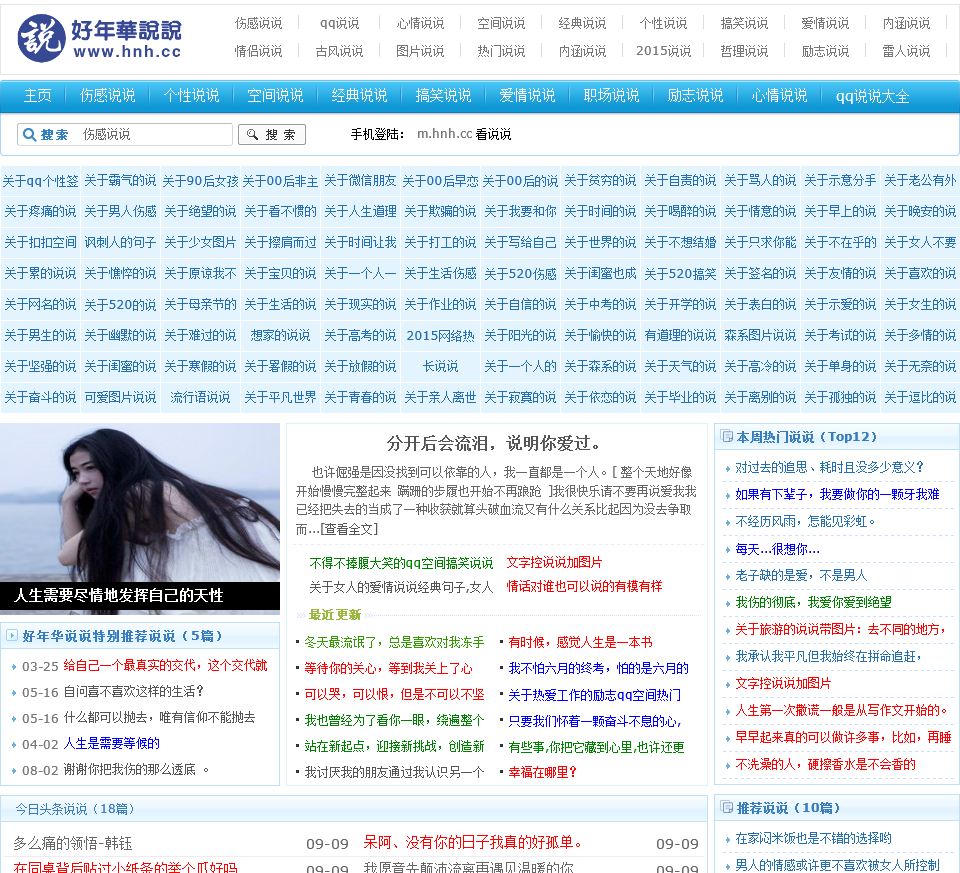Click caption 人生需要尽情地发挥自己的天性
Image resolution: width=960 pixels, height=873 pixels.
pyautogui.click(x=118, y=595)
